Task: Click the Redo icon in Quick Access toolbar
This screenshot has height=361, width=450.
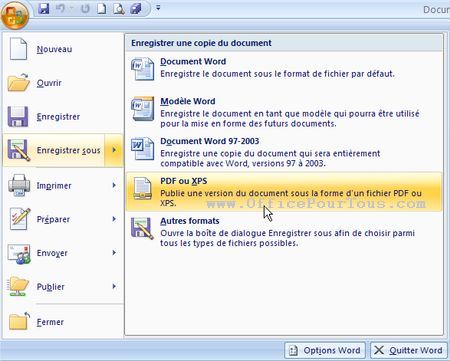Action: (x=85, y=8)
